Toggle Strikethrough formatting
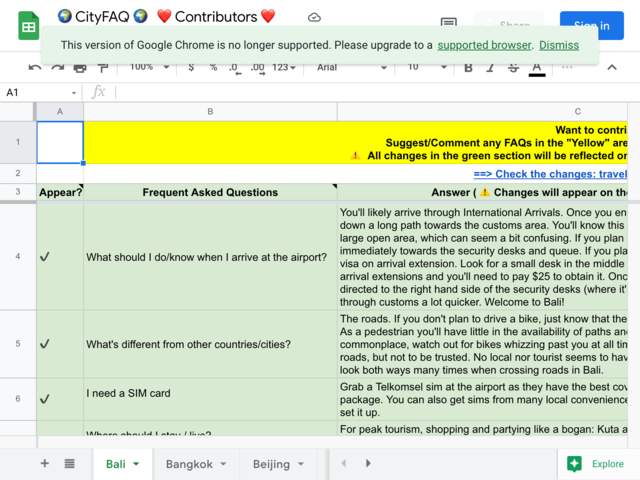The width and height of the screenshot is (640, 480). pos(513,68)
